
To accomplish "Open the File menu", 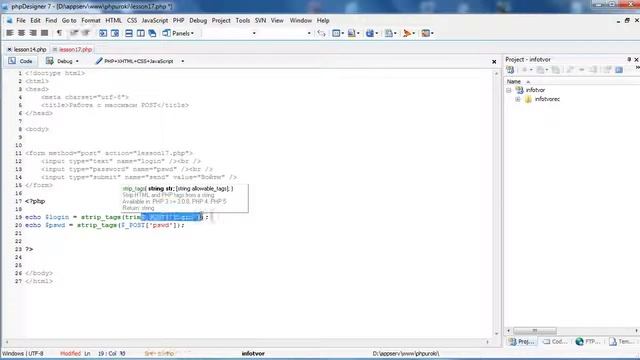I will pyautogui.click(x=21, y=20).
